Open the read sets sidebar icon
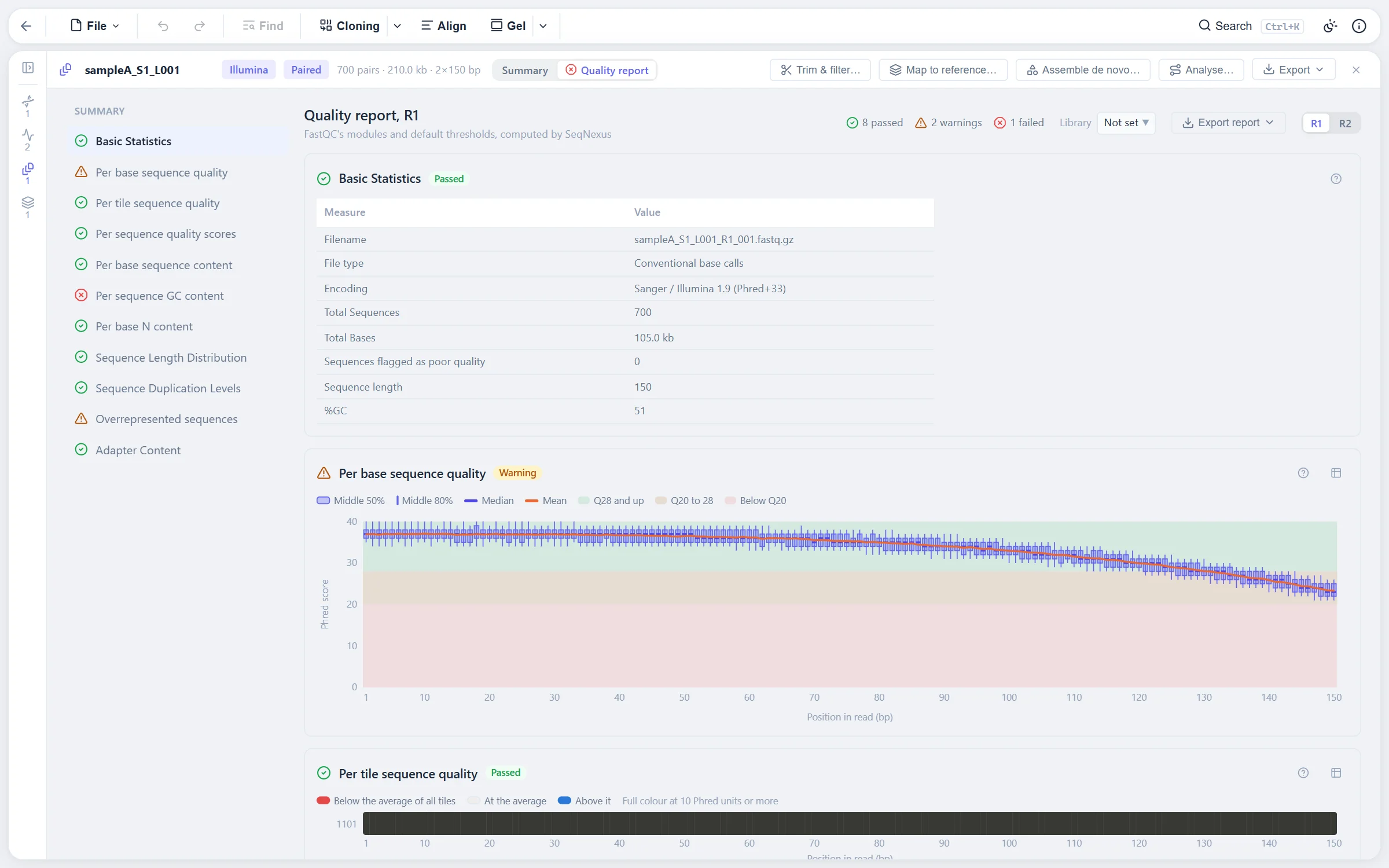Viewport: 1389px width, 868px height. click(x=28, y=173)
